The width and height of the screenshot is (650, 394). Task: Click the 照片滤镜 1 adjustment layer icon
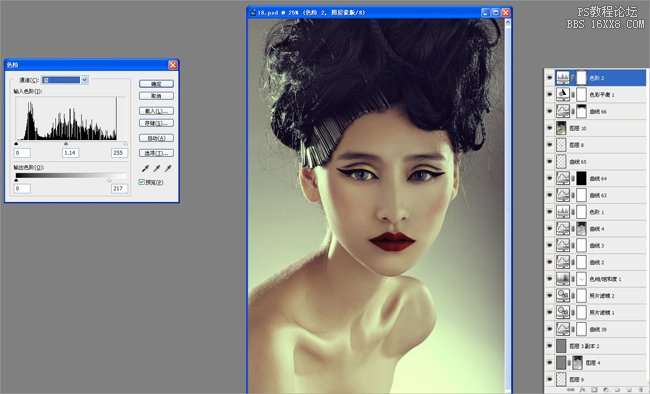pos(563,312)
